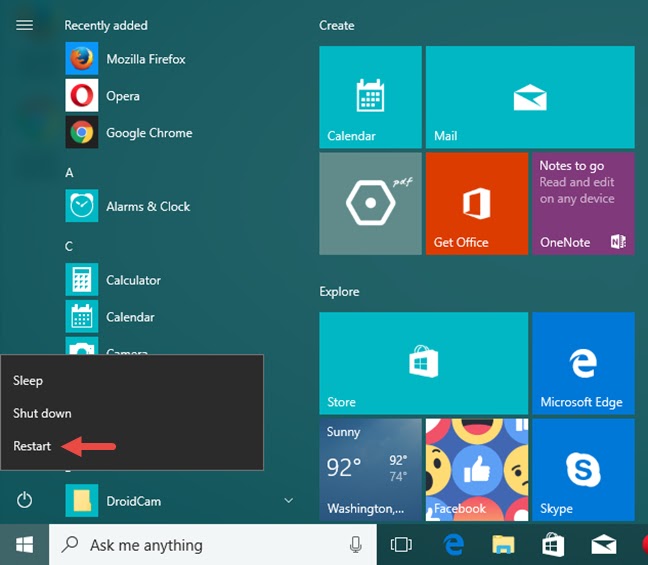Open Edge from the taskbar
Viewport: 648px width, 565px height.
(453, 545)
